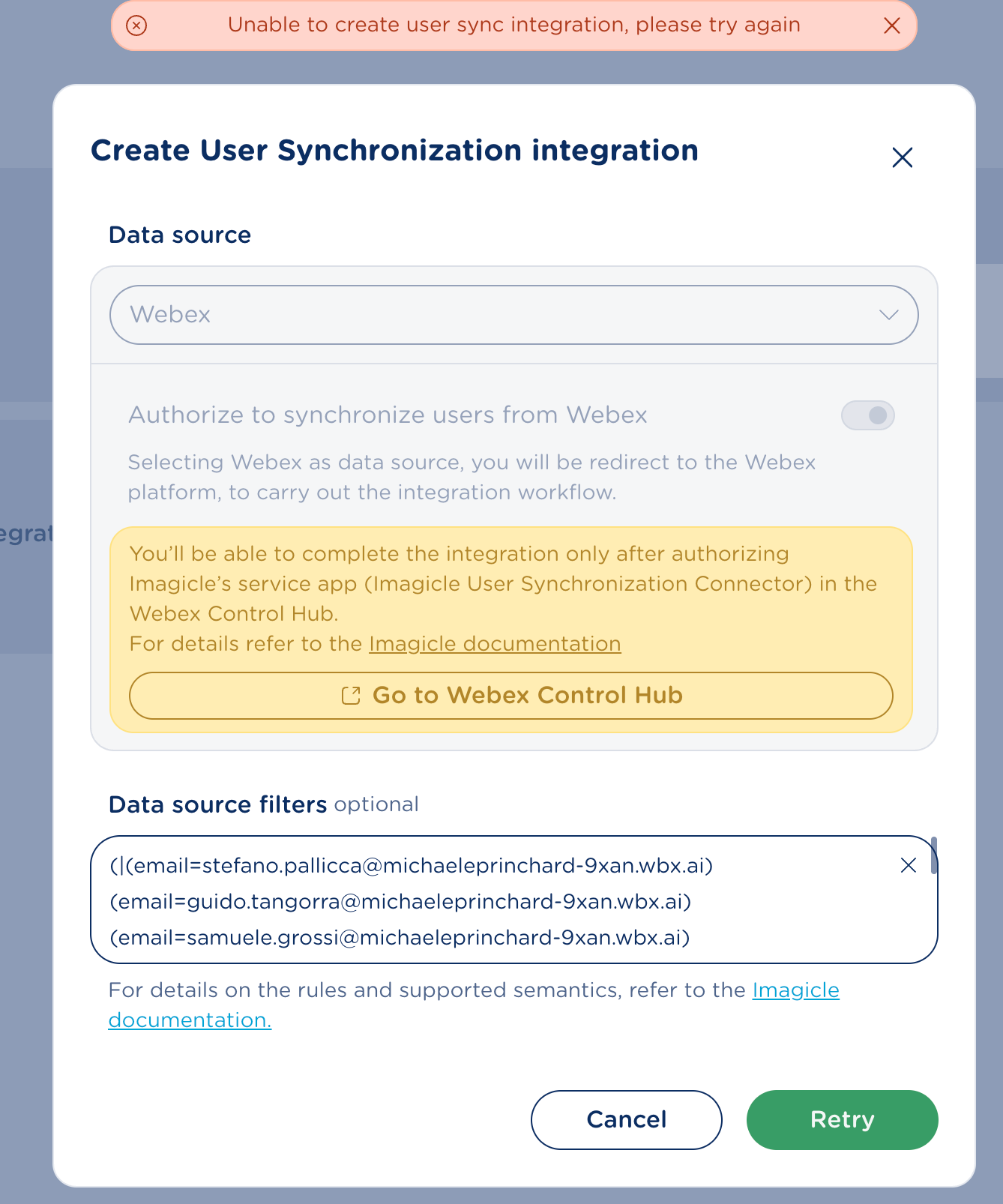Dismiss the error notification with its X

(891, 25)
